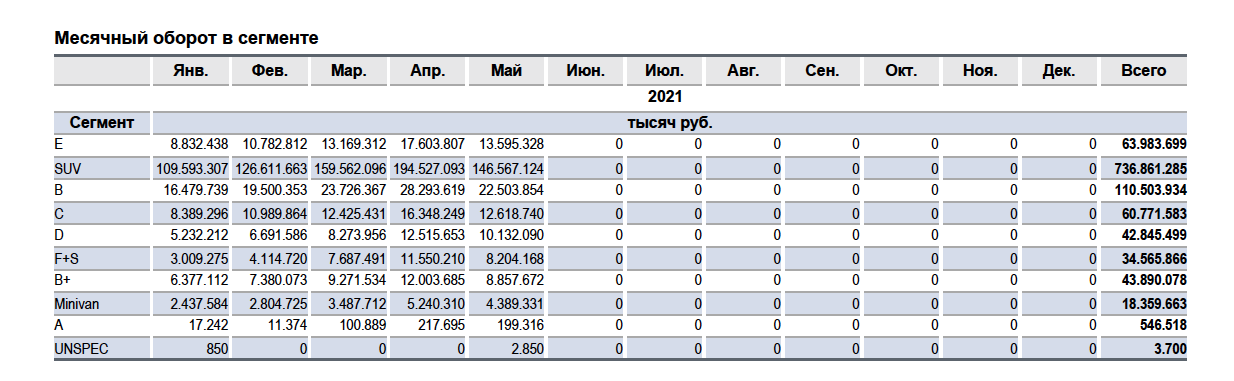The height and width of the screenshot is (381, 1234).
Task: Select the 'SUV' segment row label
Action: pos(67,170)
